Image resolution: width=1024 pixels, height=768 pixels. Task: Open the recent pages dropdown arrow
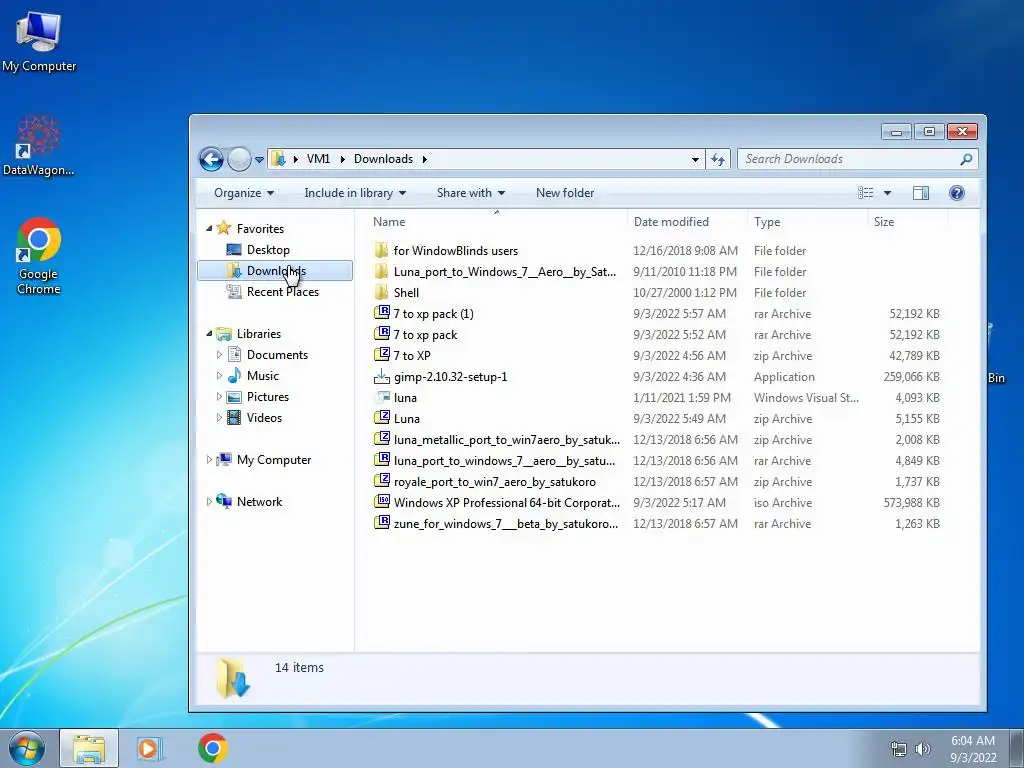coord(259,160)
